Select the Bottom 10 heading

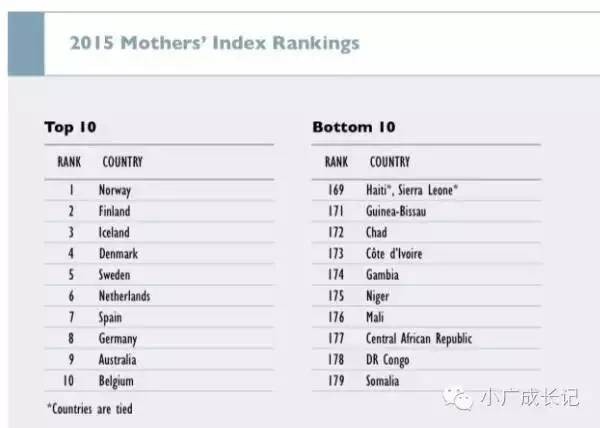[353, 127]
